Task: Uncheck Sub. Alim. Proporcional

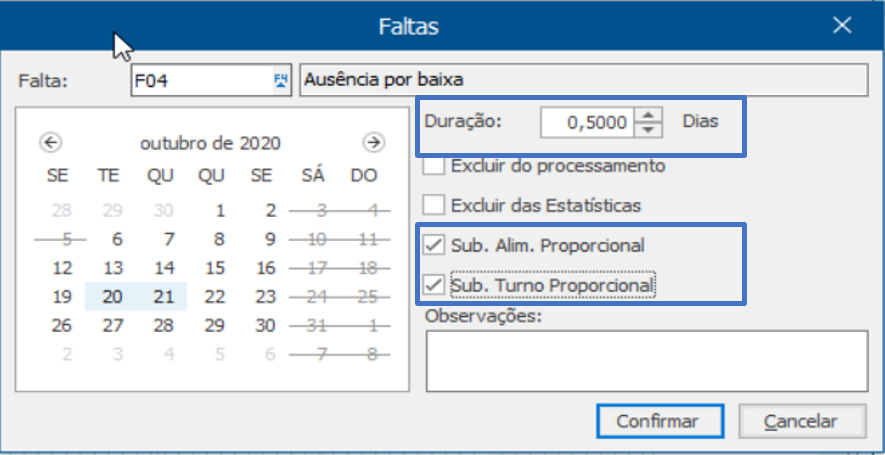Action: (433, 245)
